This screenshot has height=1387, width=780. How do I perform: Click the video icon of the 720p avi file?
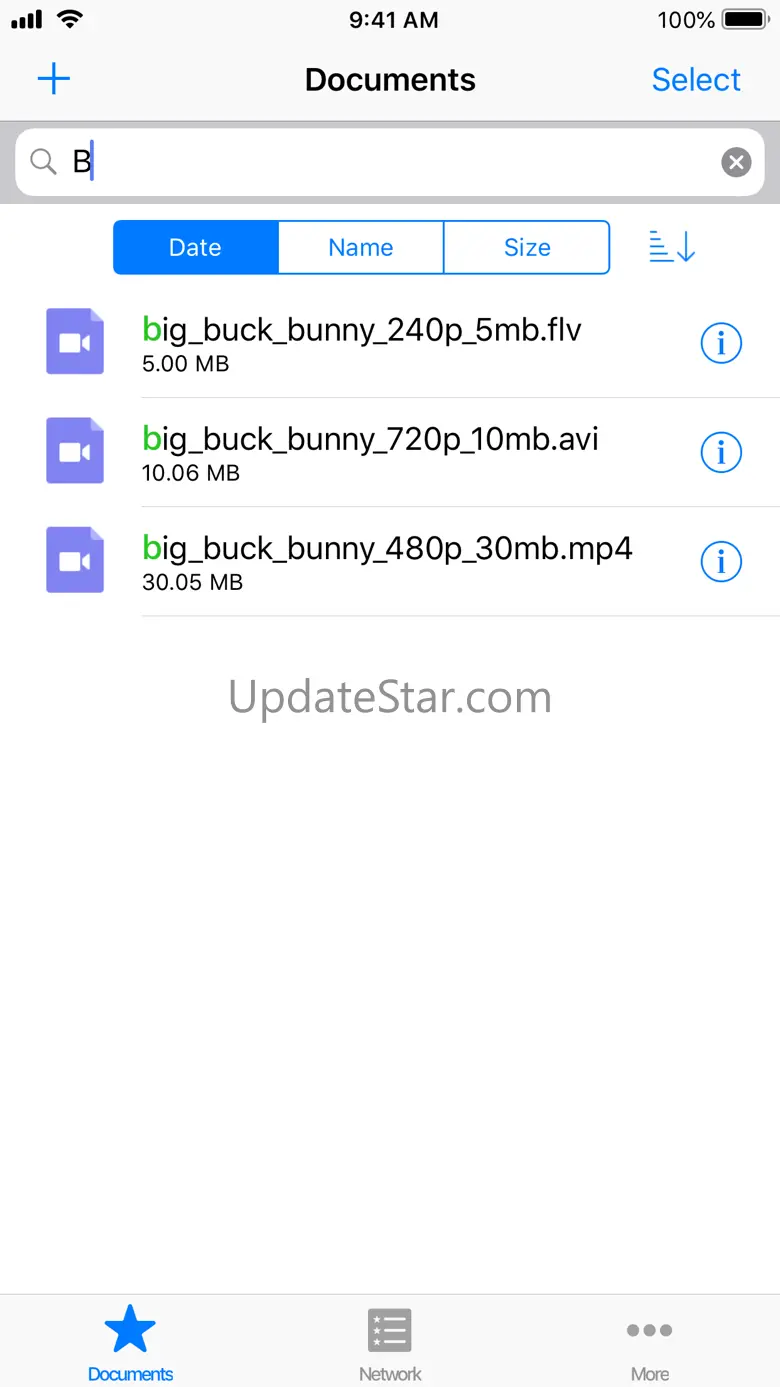pos(75,451)
